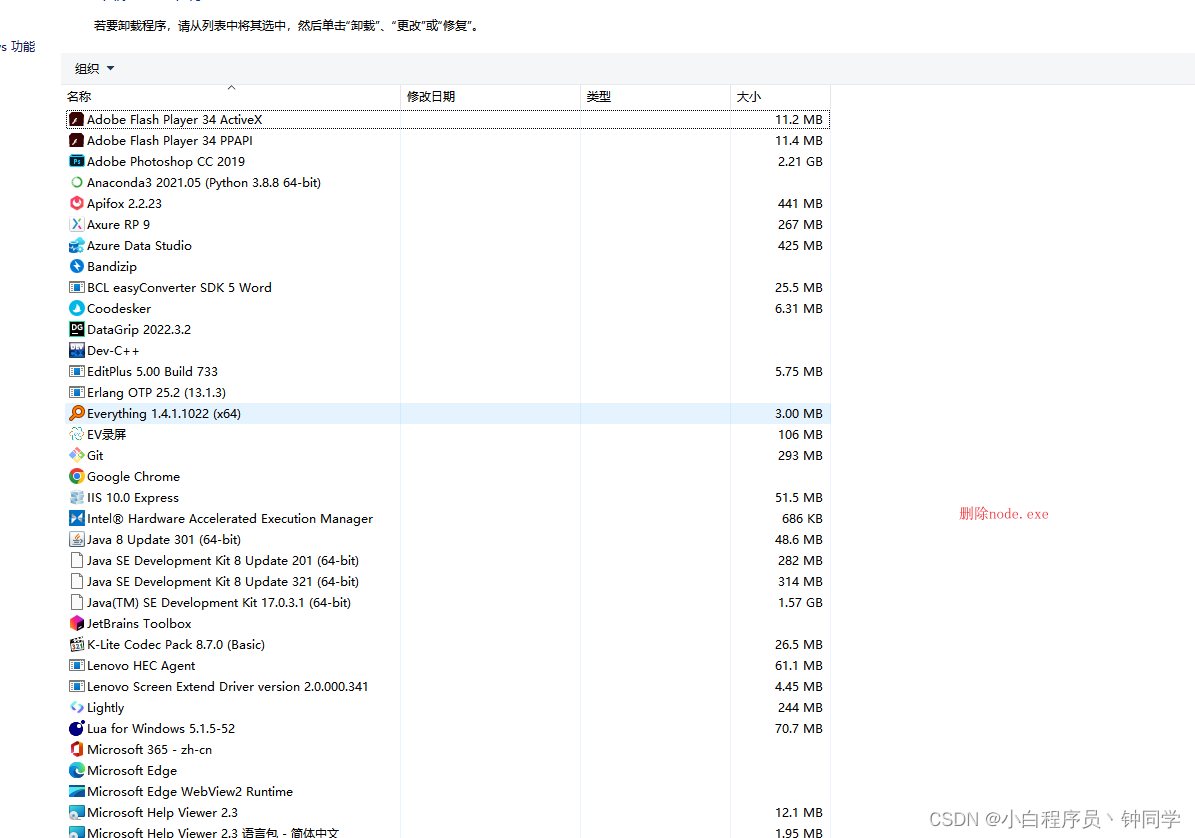Image resolution: width=1195 pixels, height=838 pixels.
Task: Select the Dev-C++ icon
Action: [x=76, y=350]
